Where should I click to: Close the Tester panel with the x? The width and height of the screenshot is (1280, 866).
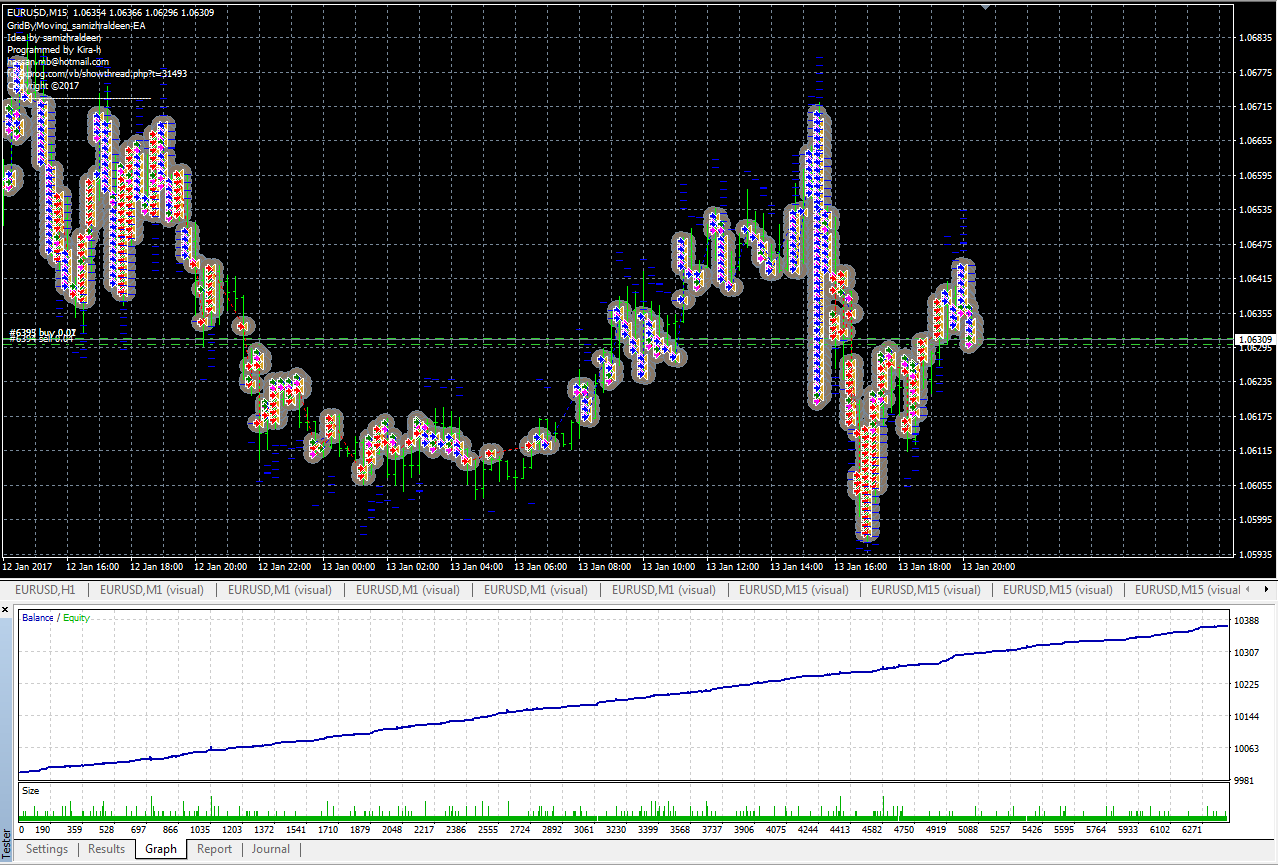pyautogui.click(x=7, y=608)
